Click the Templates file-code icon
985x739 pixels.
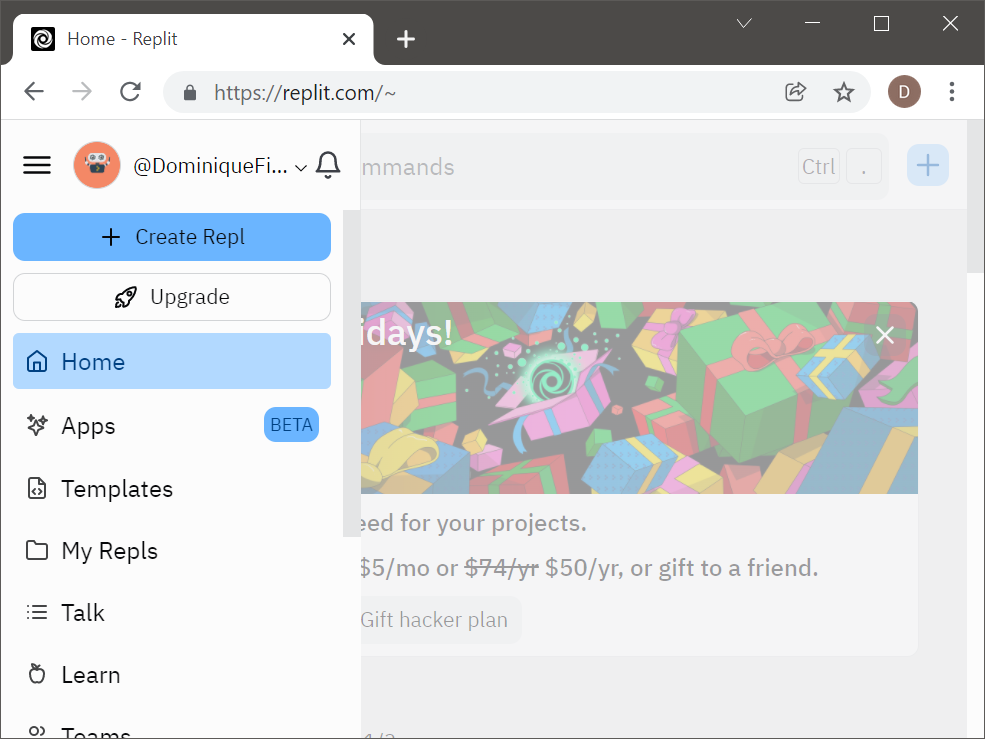(x=37, y=488)
